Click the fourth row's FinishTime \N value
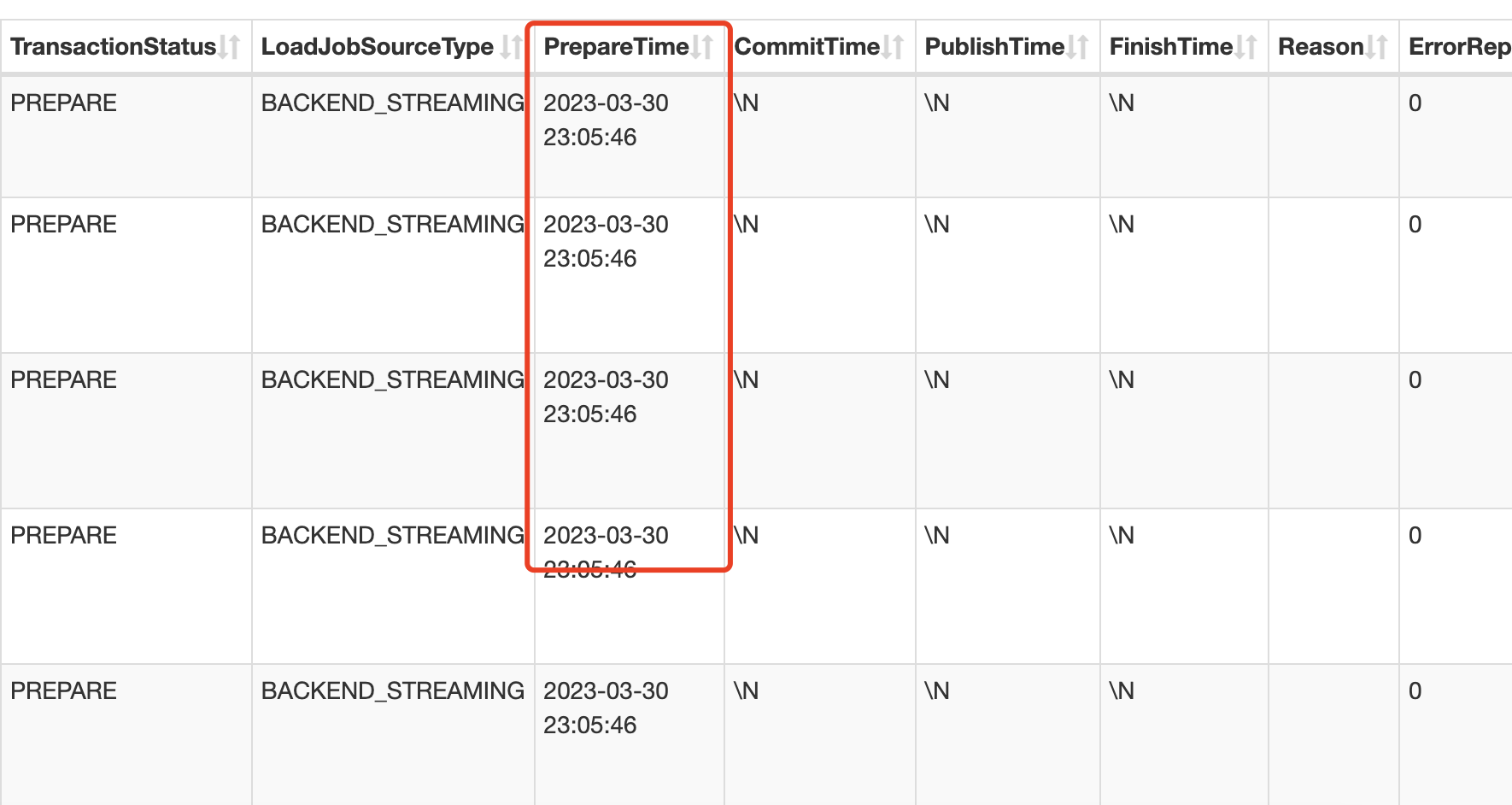 point(1122,536)
